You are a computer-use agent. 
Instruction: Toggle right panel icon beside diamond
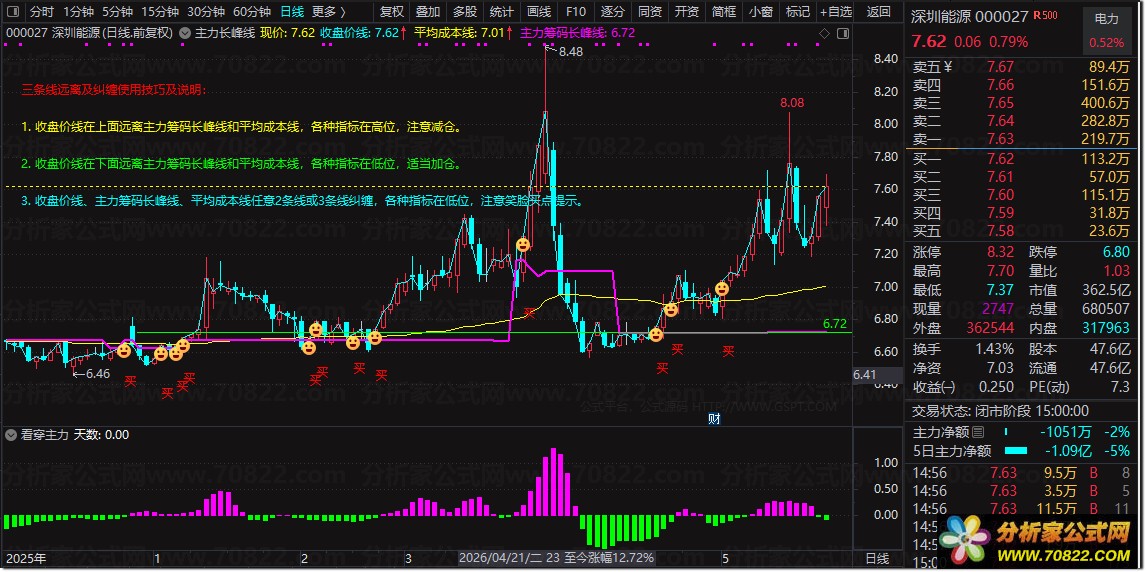coord(842,33)
